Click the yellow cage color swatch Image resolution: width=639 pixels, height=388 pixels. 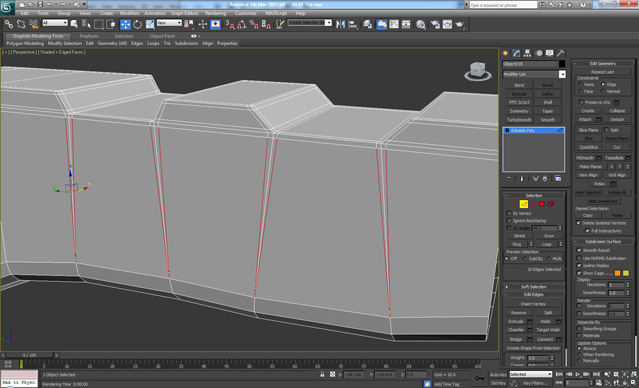point(626,273)
